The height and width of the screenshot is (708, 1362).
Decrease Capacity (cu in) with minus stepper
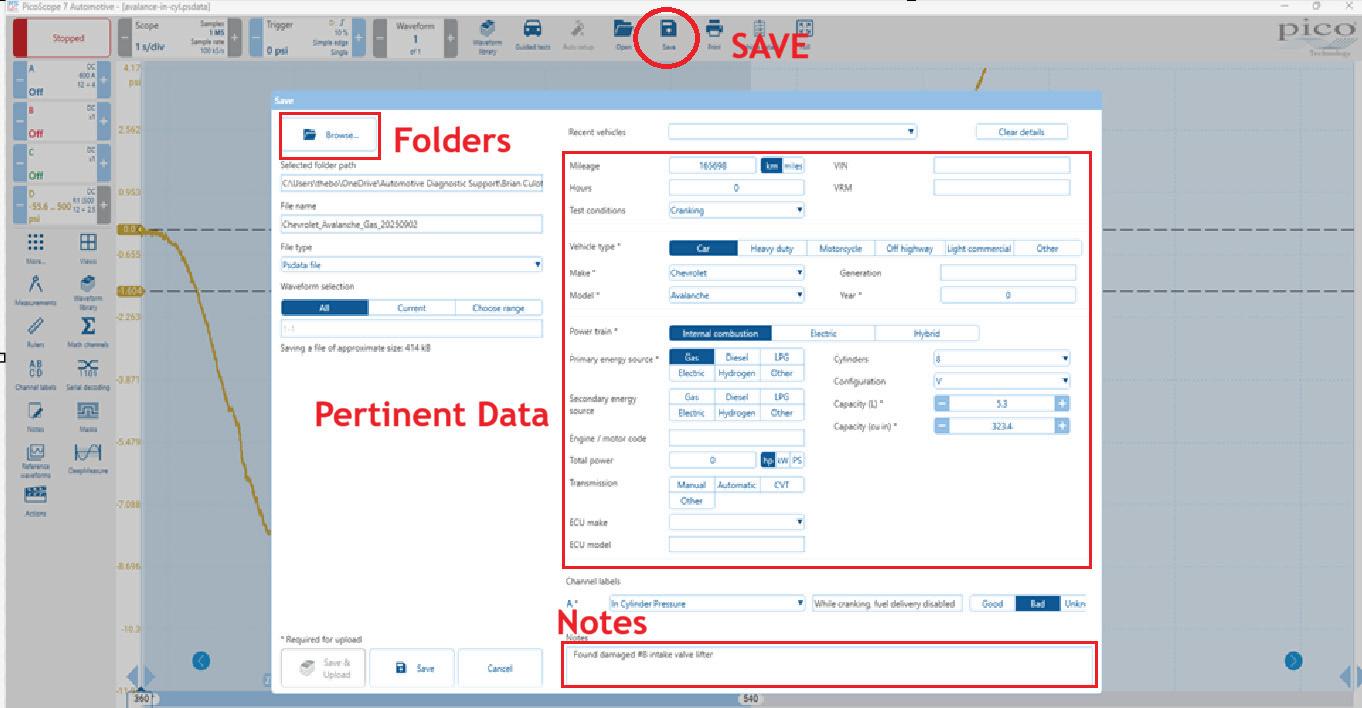(942, 426)
